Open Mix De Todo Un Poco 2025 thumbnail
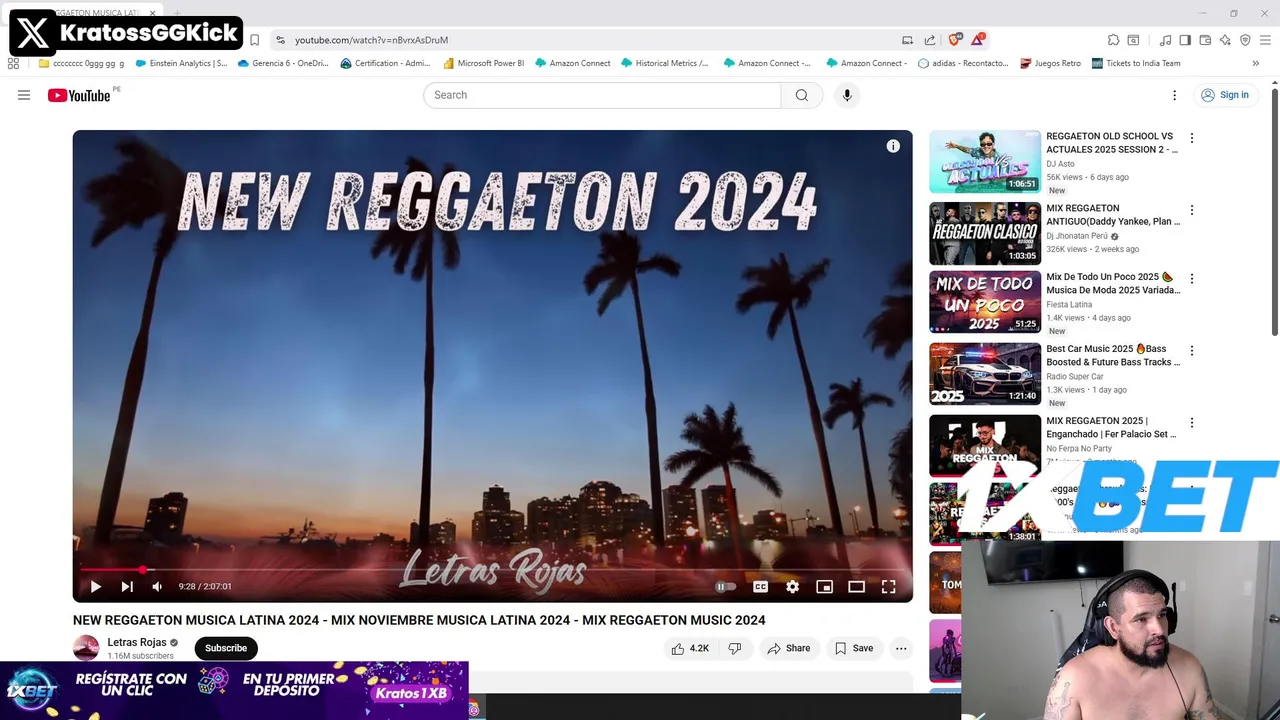 pos(985,302)
